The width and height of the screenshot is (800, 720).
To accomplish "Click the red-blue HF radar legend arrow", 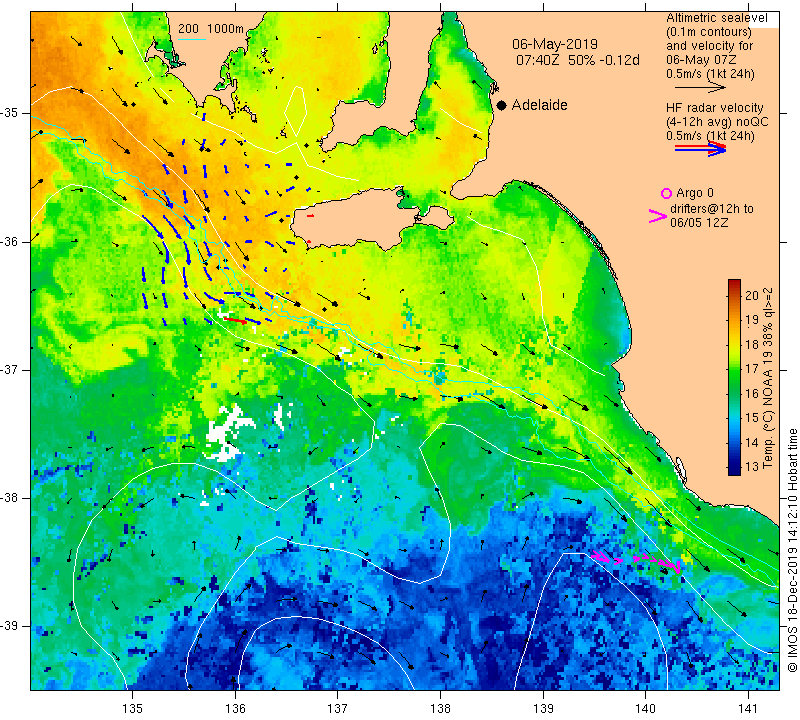I will point(700,148).
